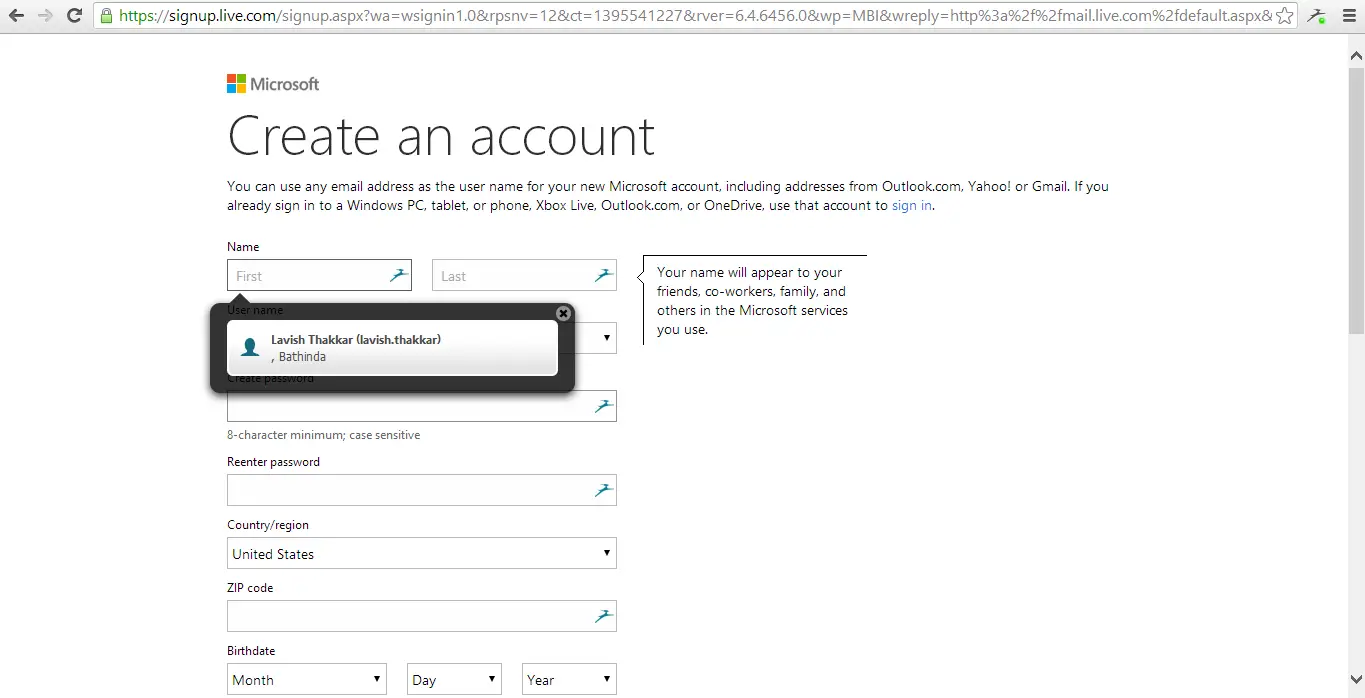Click the green padlock security icon
Image resolution: width=1365 pixels, height=698 pixels.
click(x=106, y=16)
